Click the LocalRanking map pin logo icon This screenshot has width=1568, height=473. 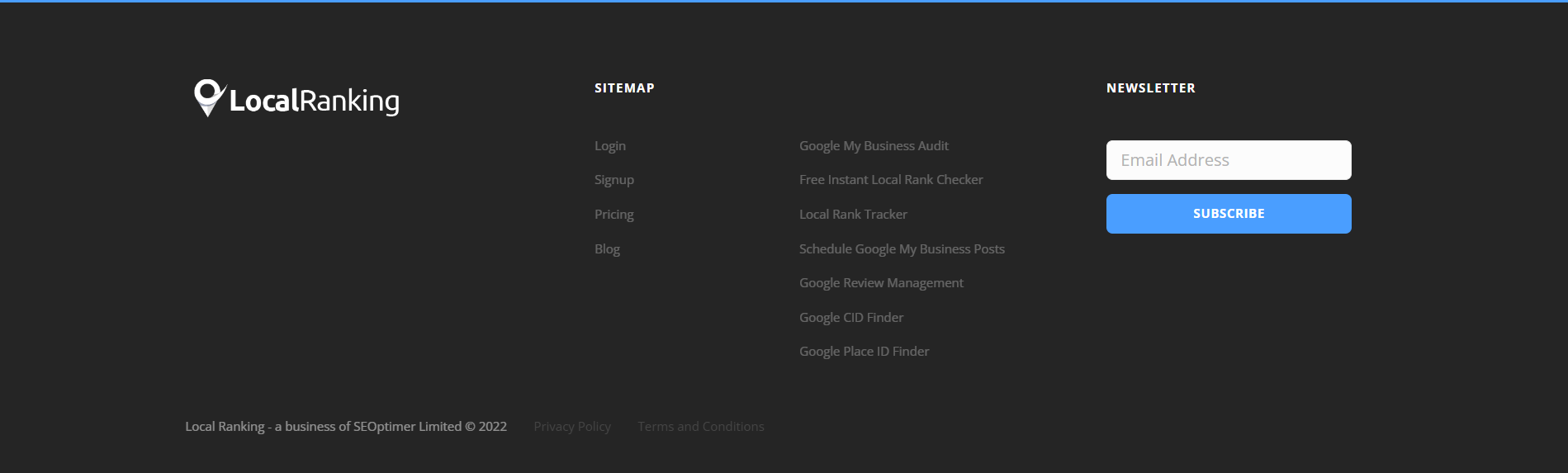point(208,97)
